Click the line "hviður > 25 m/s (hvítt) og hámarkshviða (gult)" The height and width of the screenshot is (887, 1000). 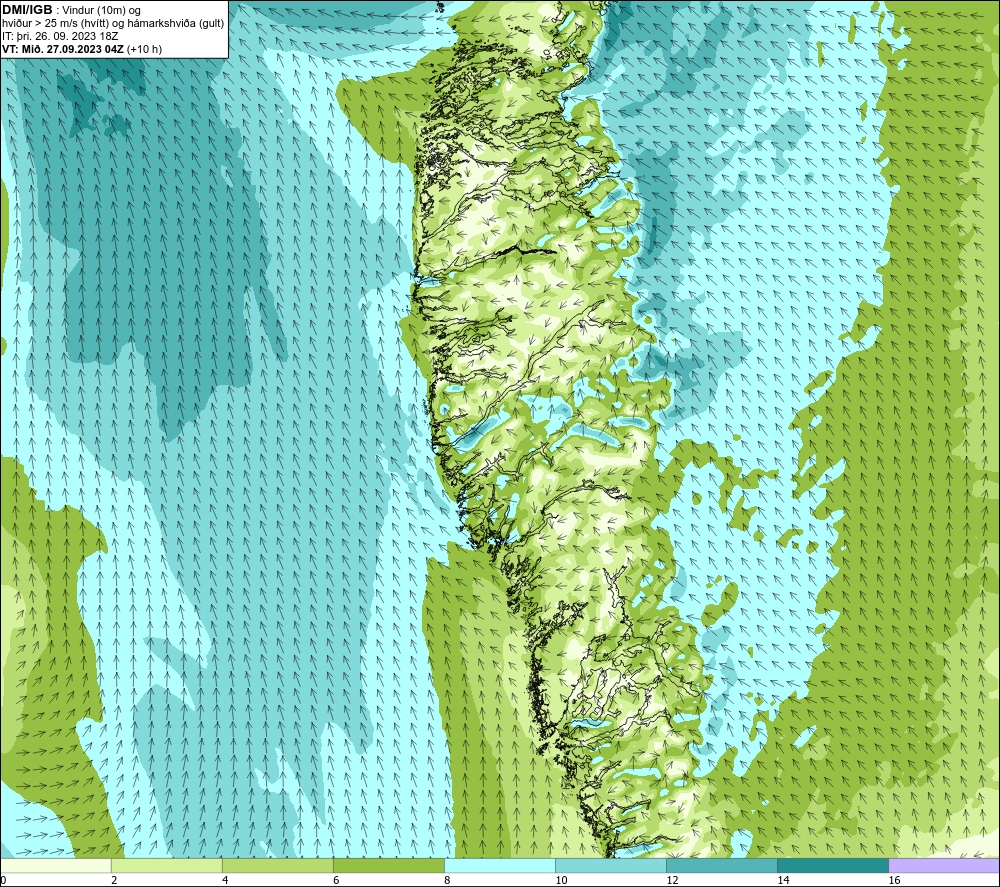113,24
